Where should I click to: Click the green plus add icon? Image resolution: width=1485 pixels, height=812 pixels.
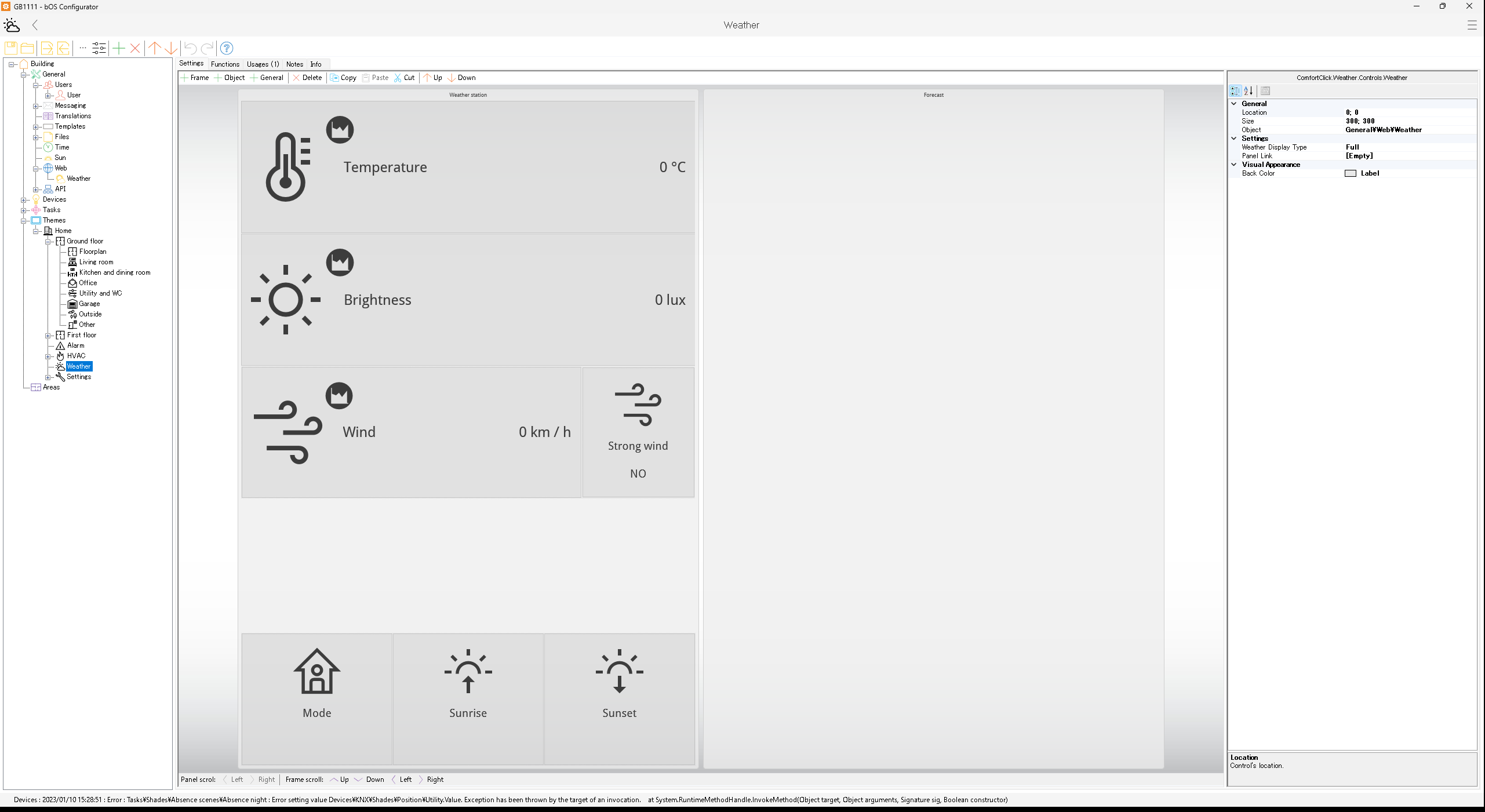(x=119, y=48)
